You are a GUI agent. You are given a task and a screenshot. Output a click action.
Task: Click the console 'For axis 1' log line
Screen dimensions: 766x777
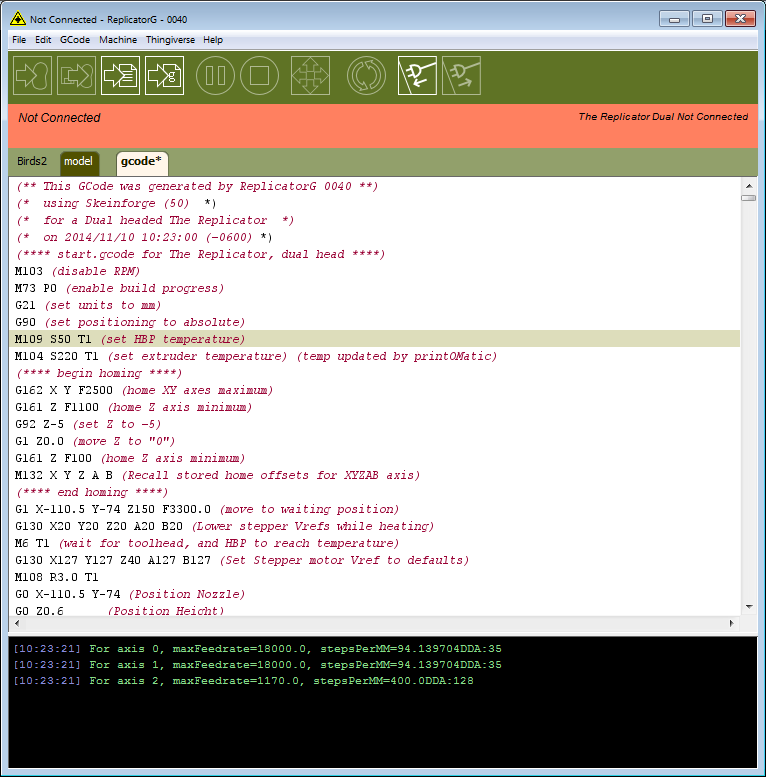[x=257, y=665]
